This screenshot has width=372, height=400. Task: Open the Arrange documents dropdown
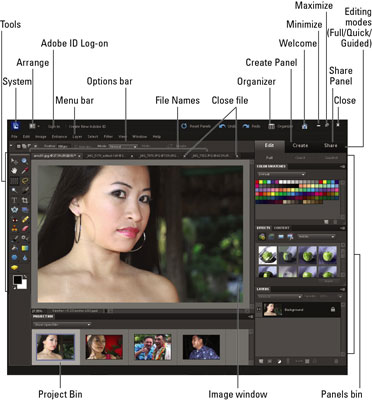(x=34, y=126)
